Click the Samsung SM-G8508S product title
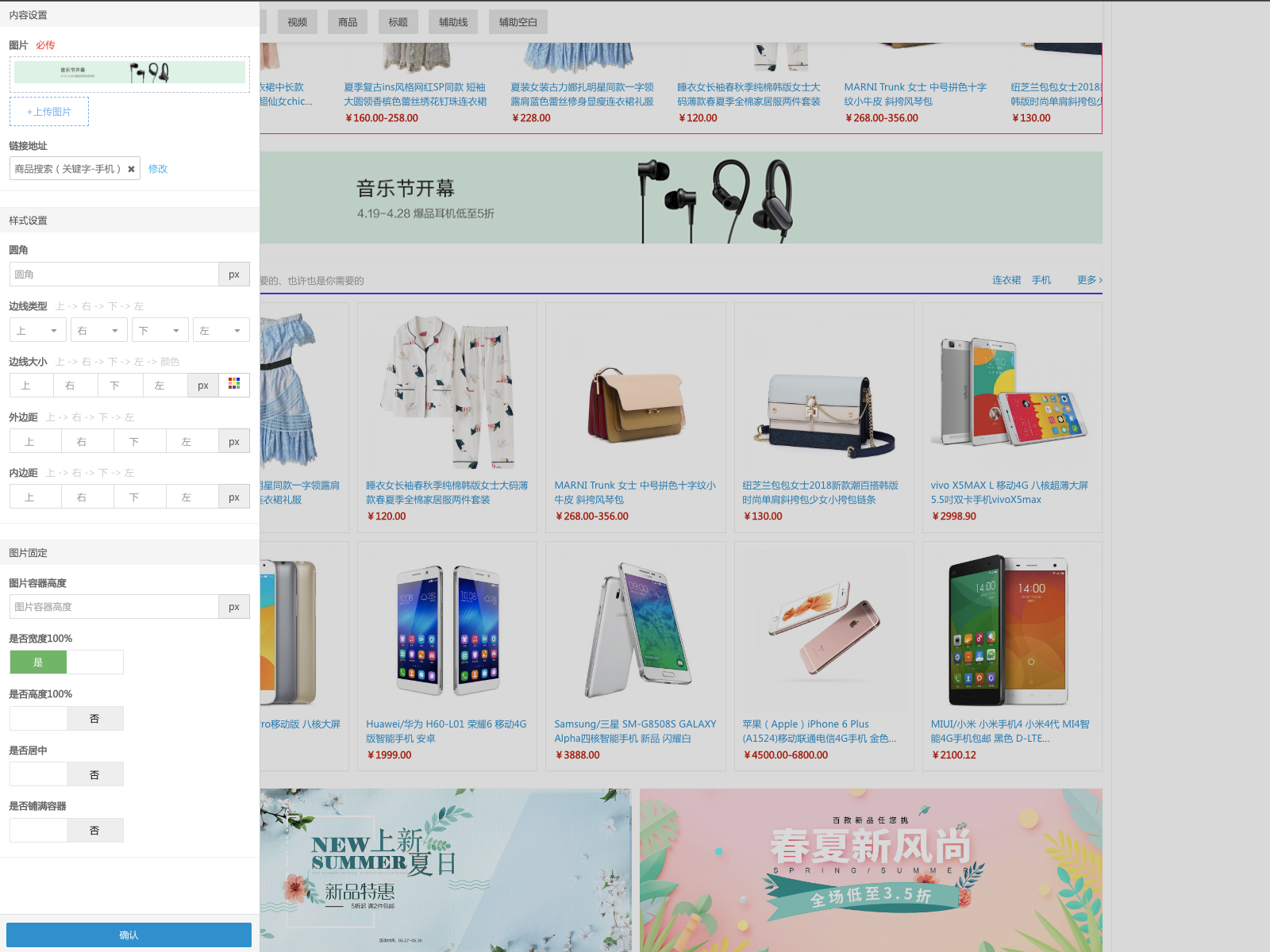Viewport: 1270px width, 952px height. point(635,731)
